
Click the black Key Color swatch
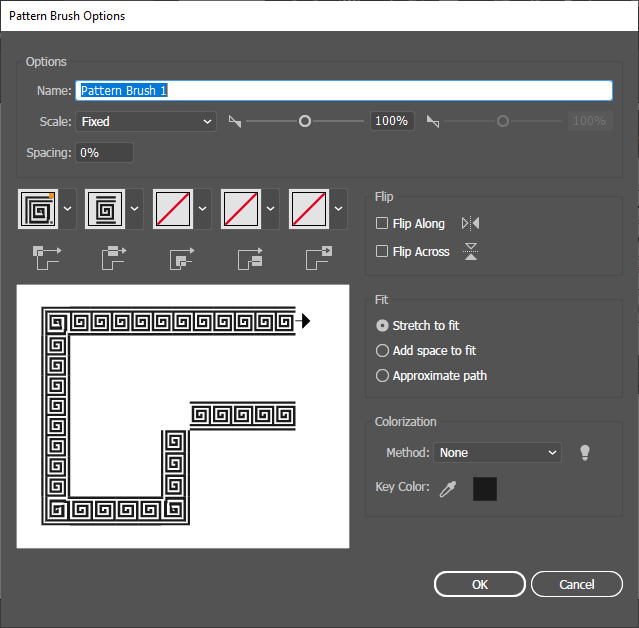[485, 489]
